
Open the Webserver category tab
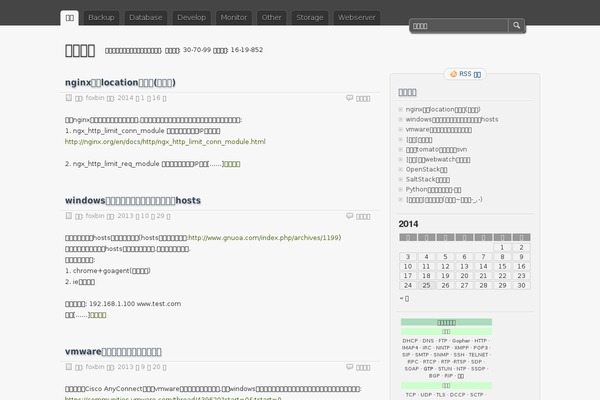357,18
